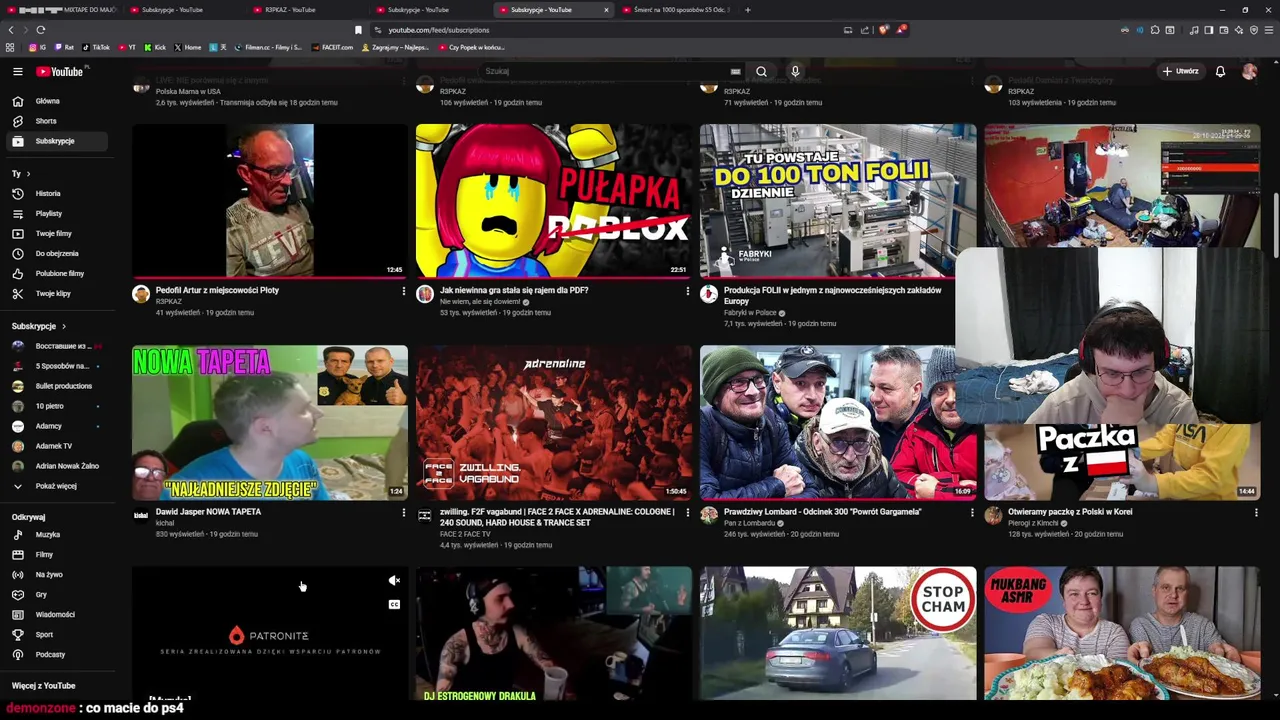Open Twoje filmy in sidebar

[x=55, y=233]
